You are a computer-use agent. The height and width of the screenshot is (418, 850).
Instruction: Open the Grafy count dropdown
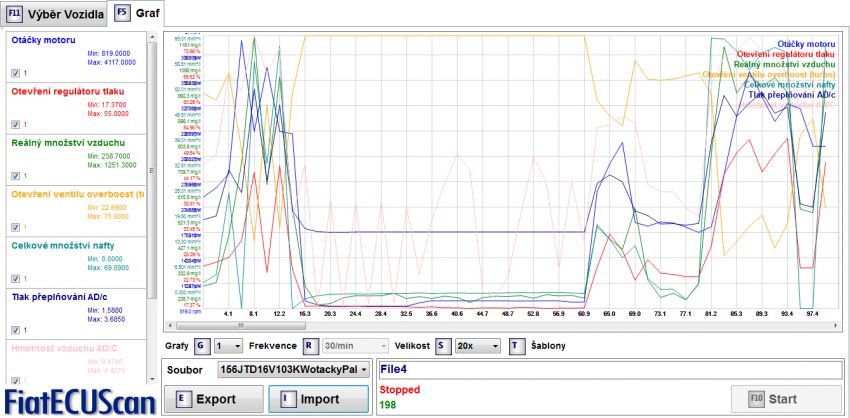(x=229, y=345)
